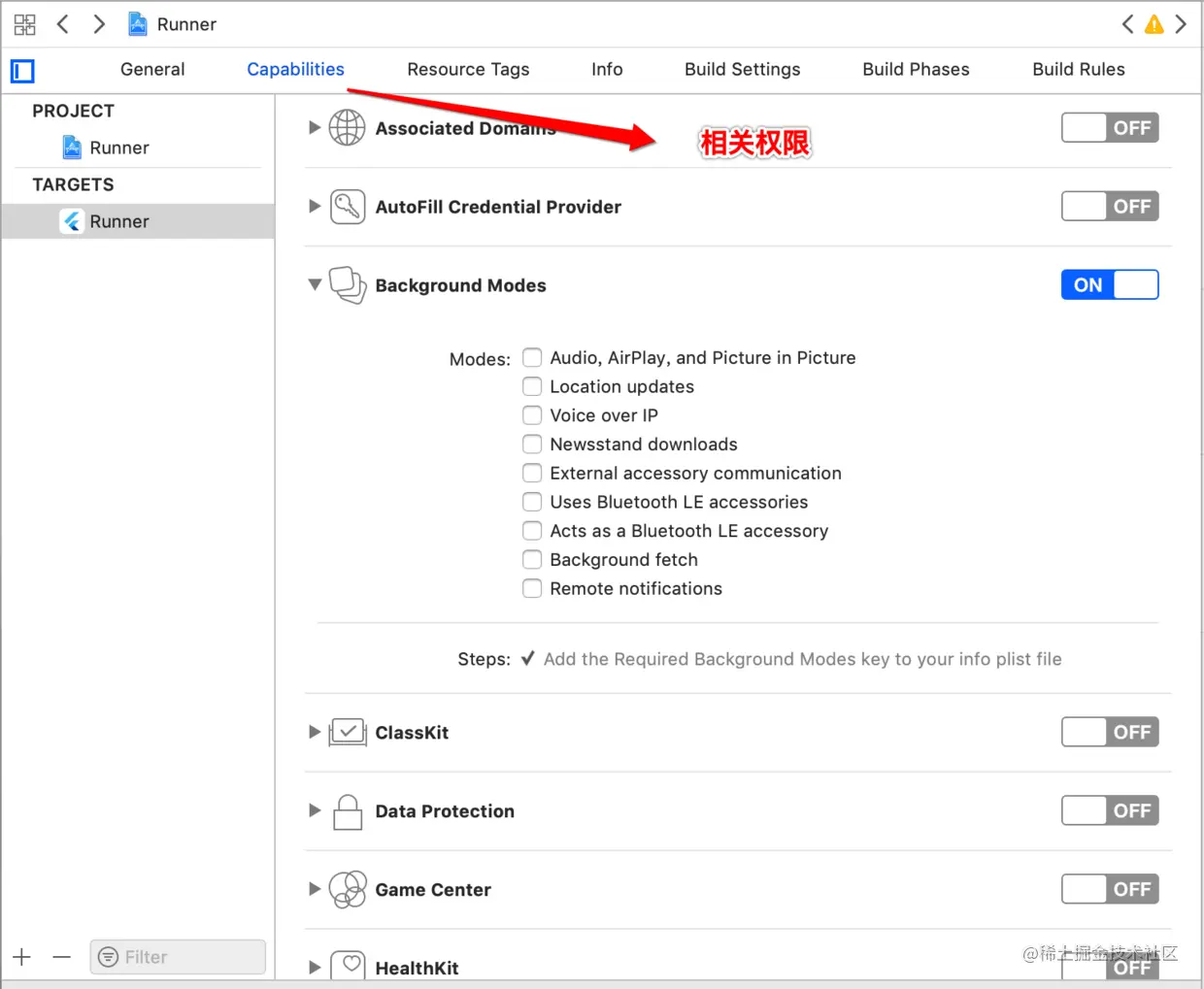
Task: Expand the ClassKit capability
Action: pos(315,732)
